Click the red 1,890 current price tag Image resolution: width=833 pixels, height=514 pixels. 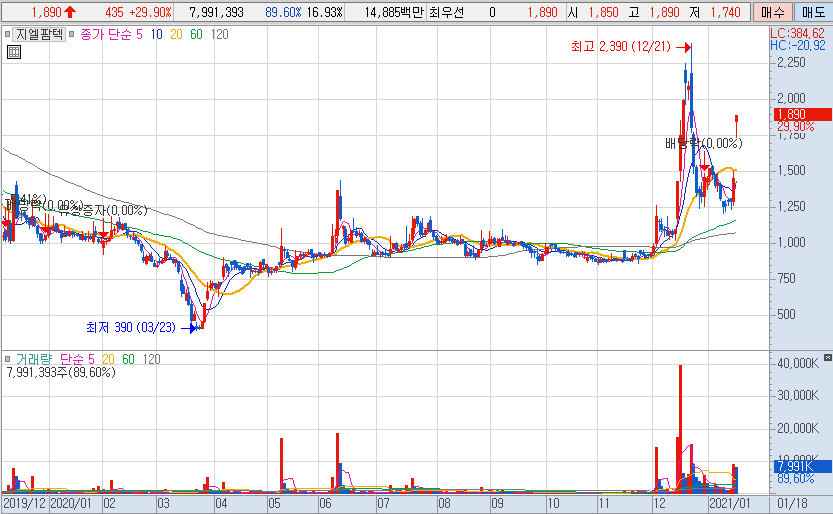[x=802, y=114]
